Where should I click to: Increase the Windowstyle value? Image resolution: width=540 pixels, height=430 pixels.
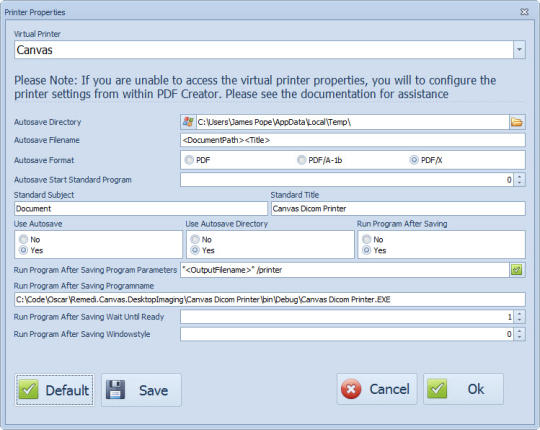click(519, 331)
